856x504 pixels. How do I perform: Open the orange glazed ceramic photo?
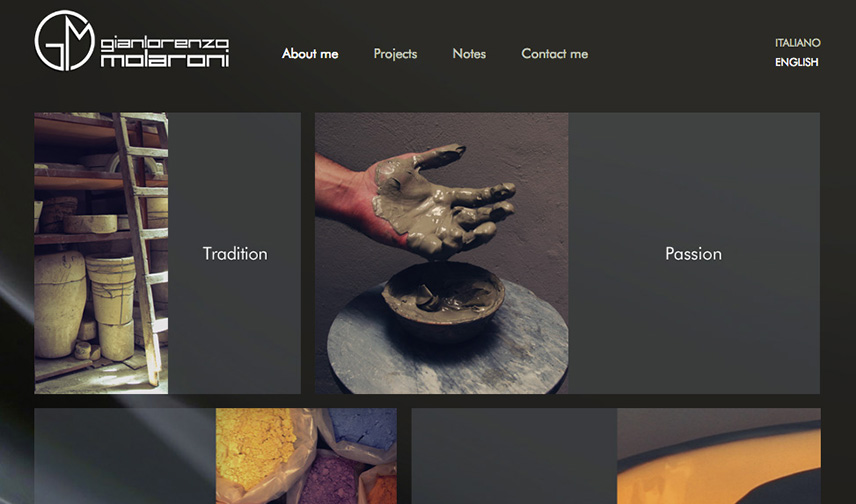click(x=718, y=456)
